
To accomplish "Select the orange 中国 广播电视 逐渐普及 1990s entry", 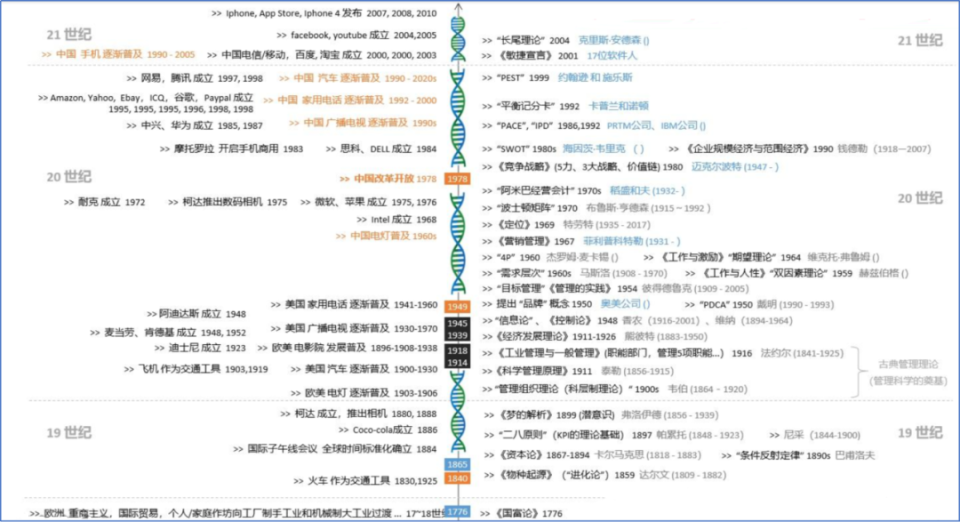I will pyautogui.click(x=362, y=123).
